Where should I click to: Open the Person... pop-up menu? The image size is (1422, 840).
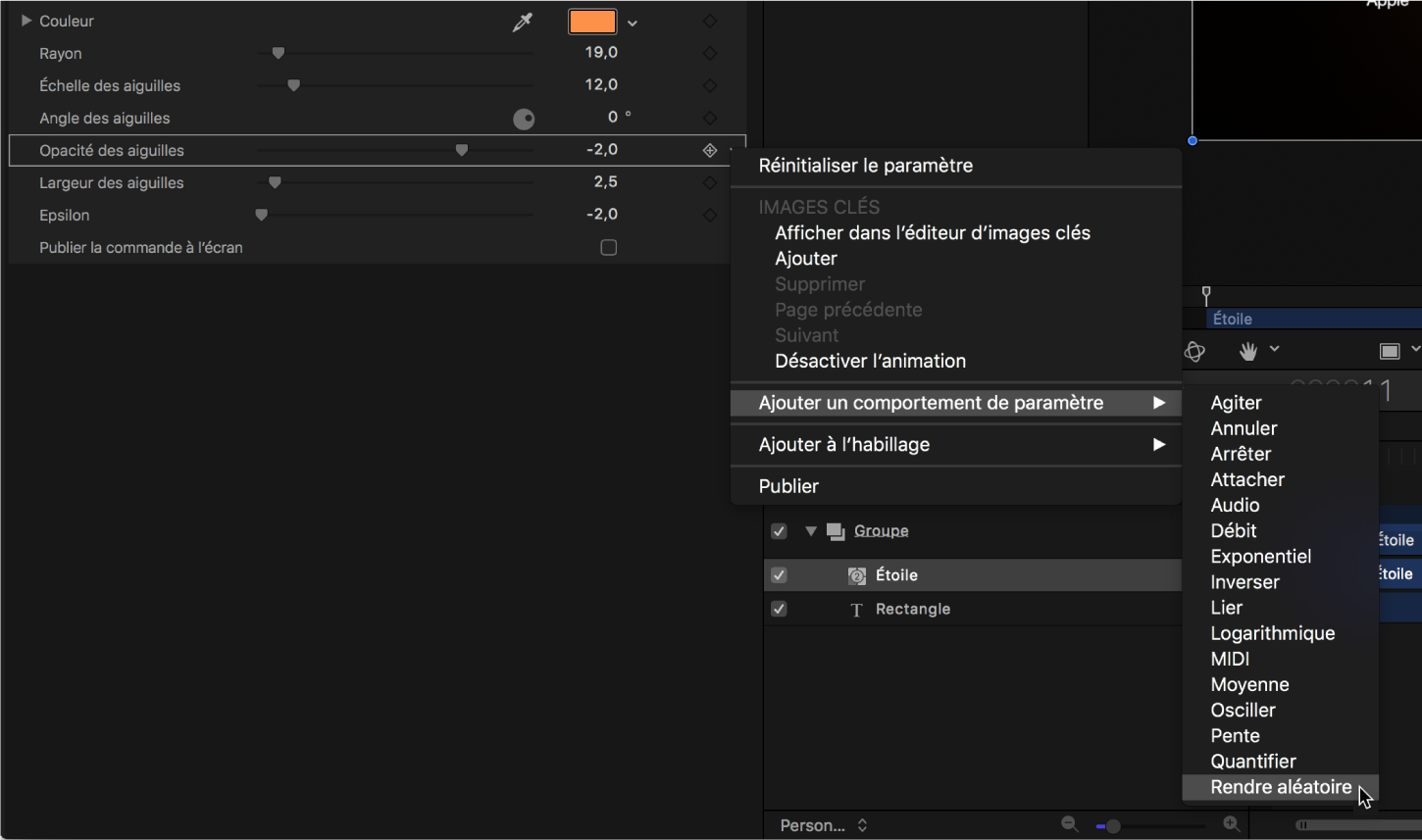pyautogui.click(x=823, y=825)
